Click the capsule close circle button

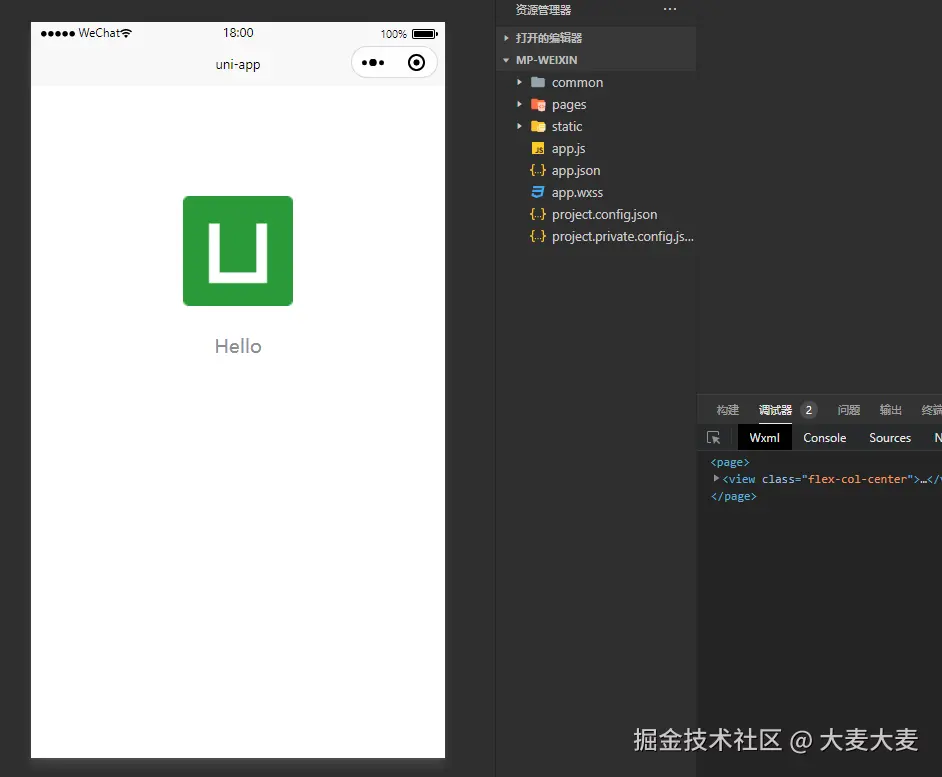coord(416,62)
